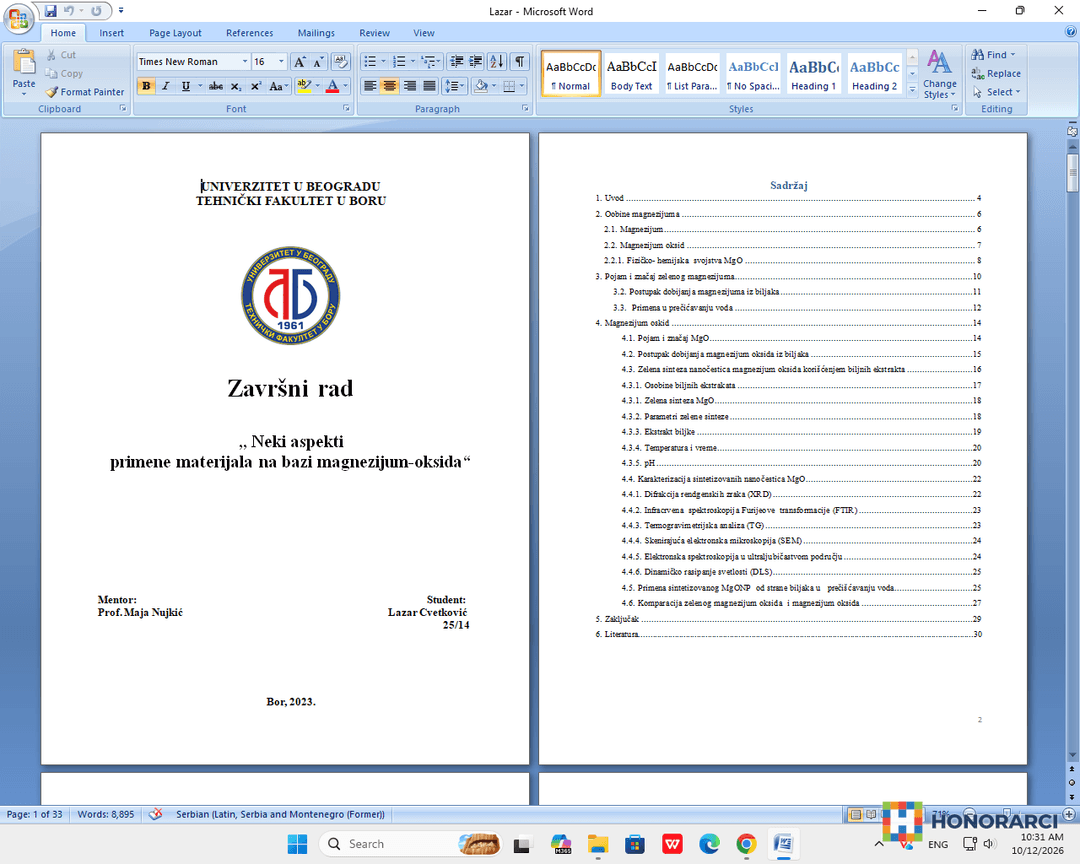The width and height of the screenshot is (1080, 864).
Task: Open Change Styles dropdown
Action: click(x=939, y=74)
